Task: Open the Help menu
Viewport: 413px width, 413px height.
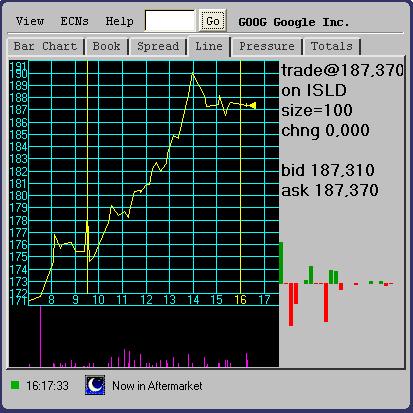Action: (x=119, y=21)
